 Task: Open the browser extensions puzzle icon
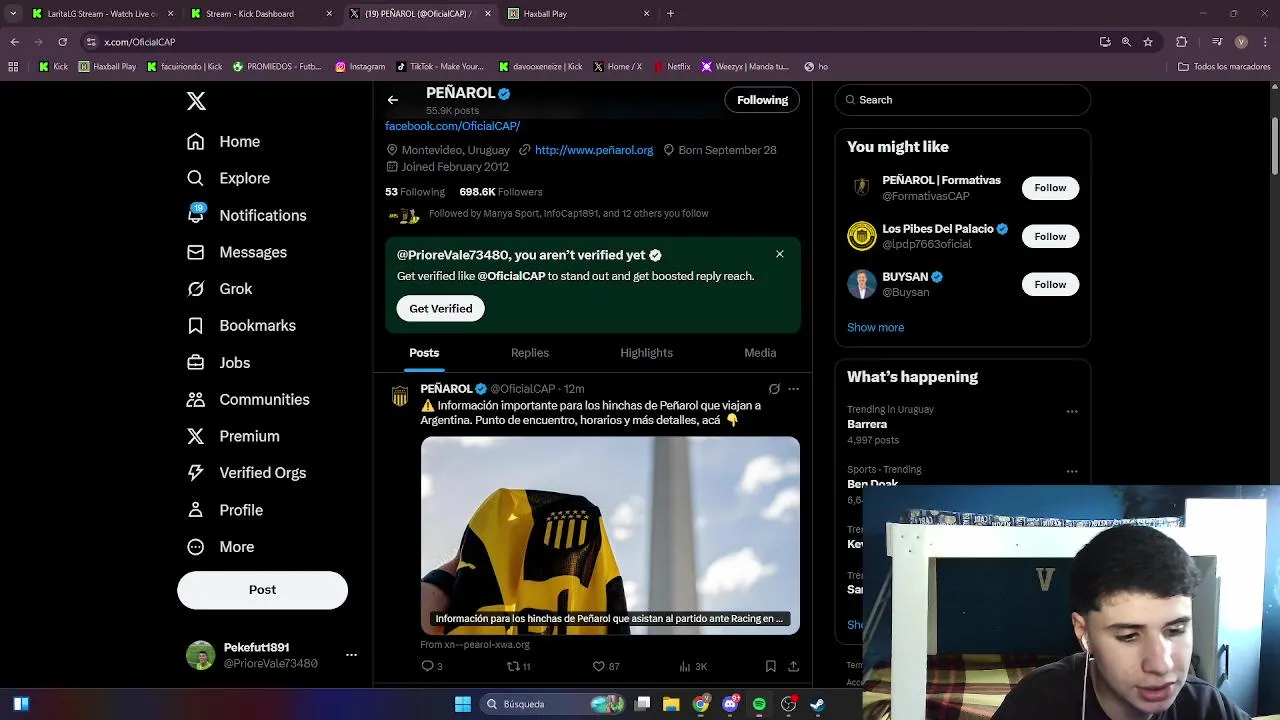coord(1181,42)
